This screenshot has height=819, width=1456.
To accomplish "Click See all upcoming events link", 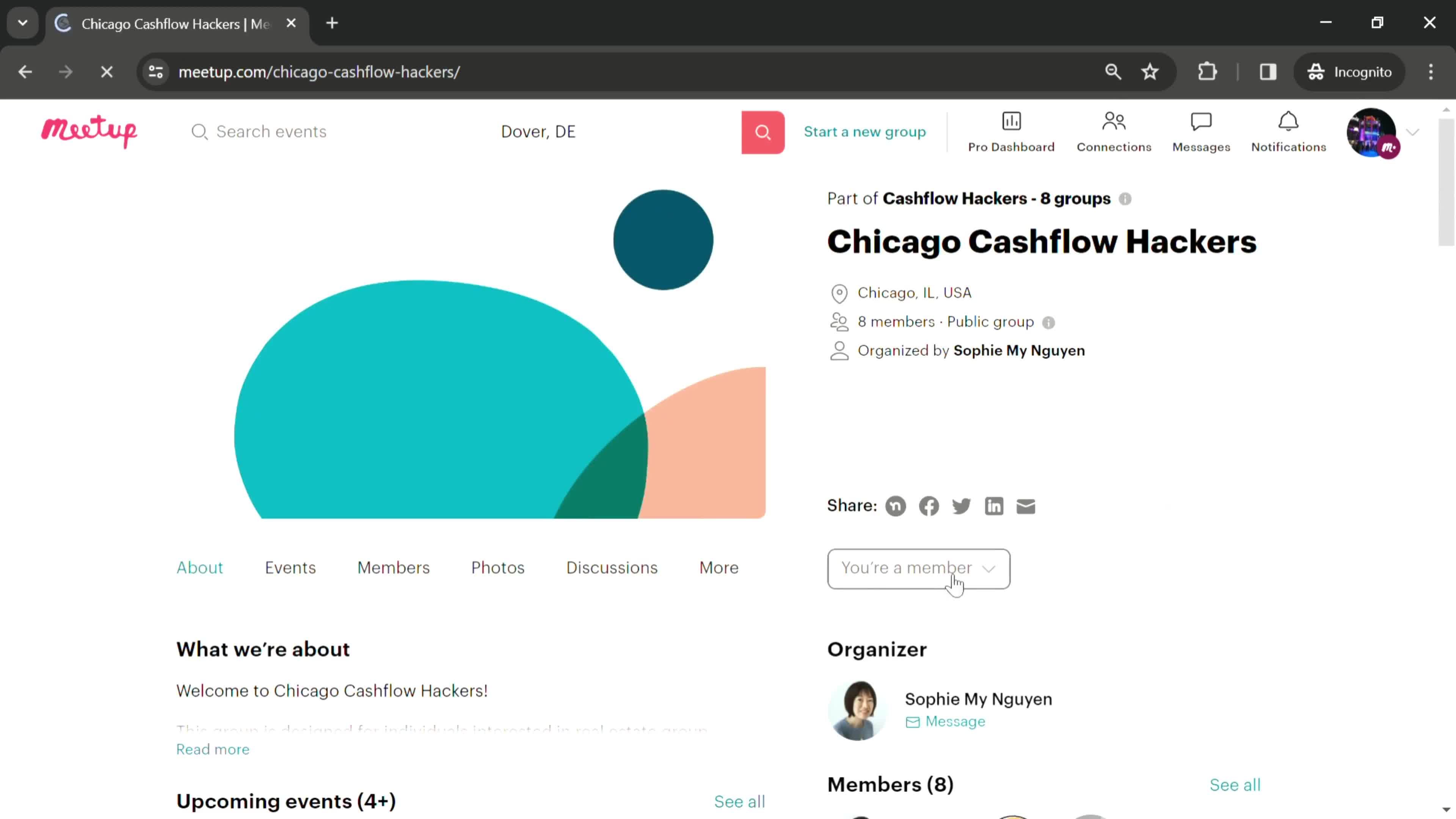I will pyautogui.click(x=740, y=801).
